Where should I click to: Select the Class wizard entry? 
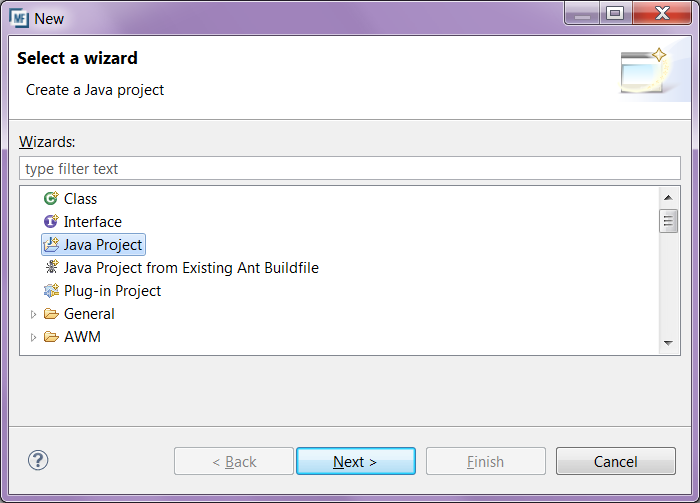pos(80,199)
